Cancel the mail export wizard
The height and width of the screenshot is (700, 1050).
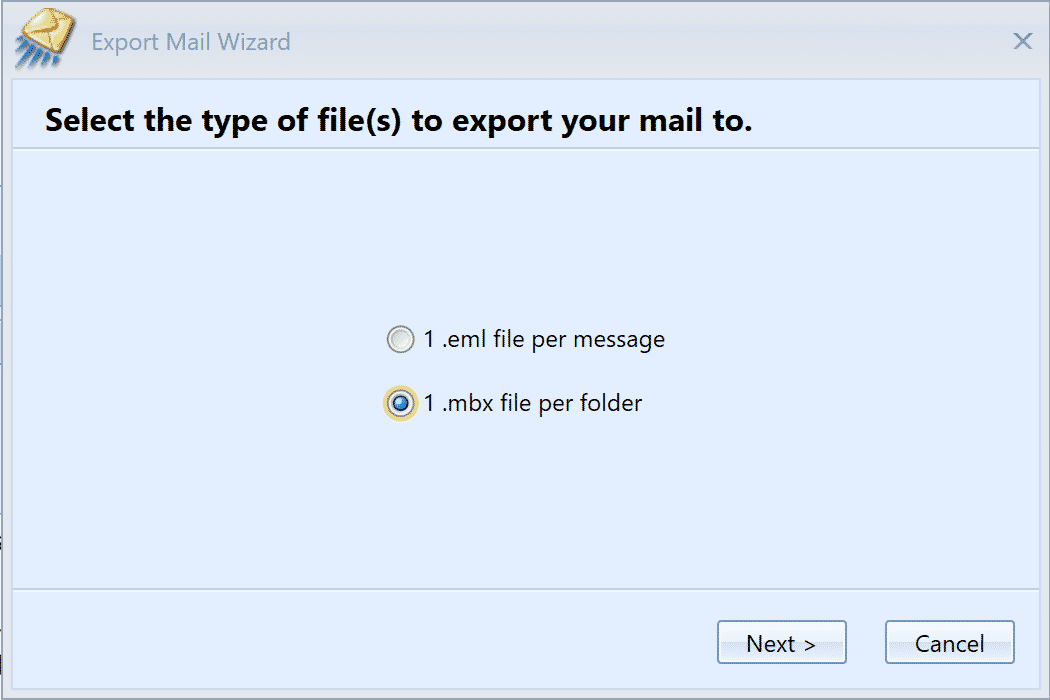950,642
